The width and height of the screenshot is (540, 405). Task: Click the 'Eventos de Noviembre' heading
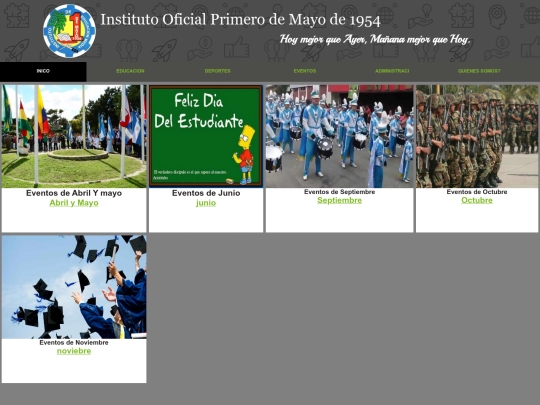74,343
